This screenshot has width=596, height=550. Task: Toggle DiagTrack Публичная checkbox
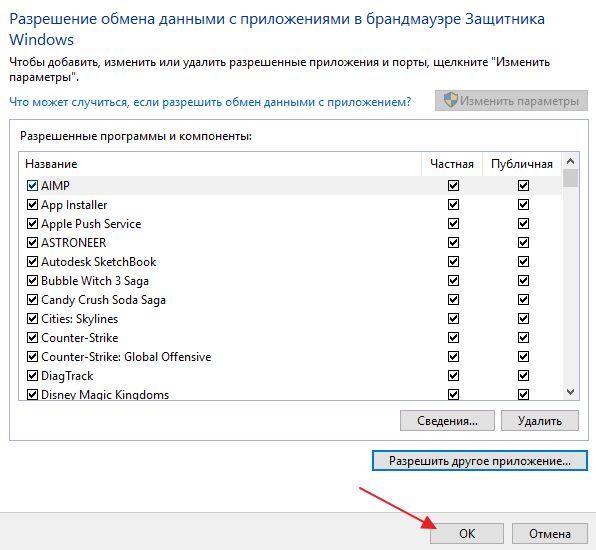pyautogui.click(x=523, y=376)
